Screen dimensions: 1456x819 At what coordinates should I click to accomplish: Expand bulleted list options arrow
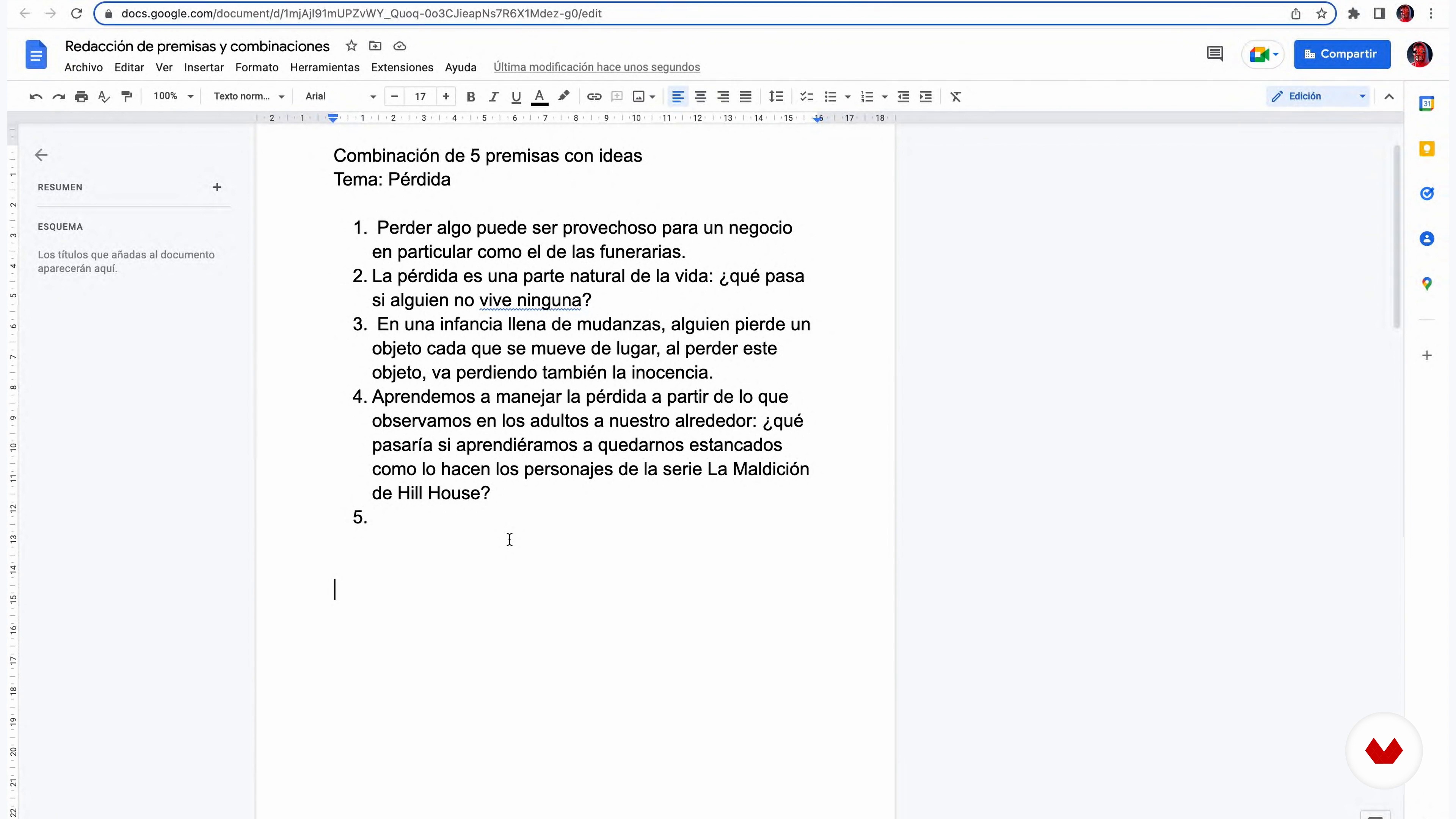click(x=847, y=97)
